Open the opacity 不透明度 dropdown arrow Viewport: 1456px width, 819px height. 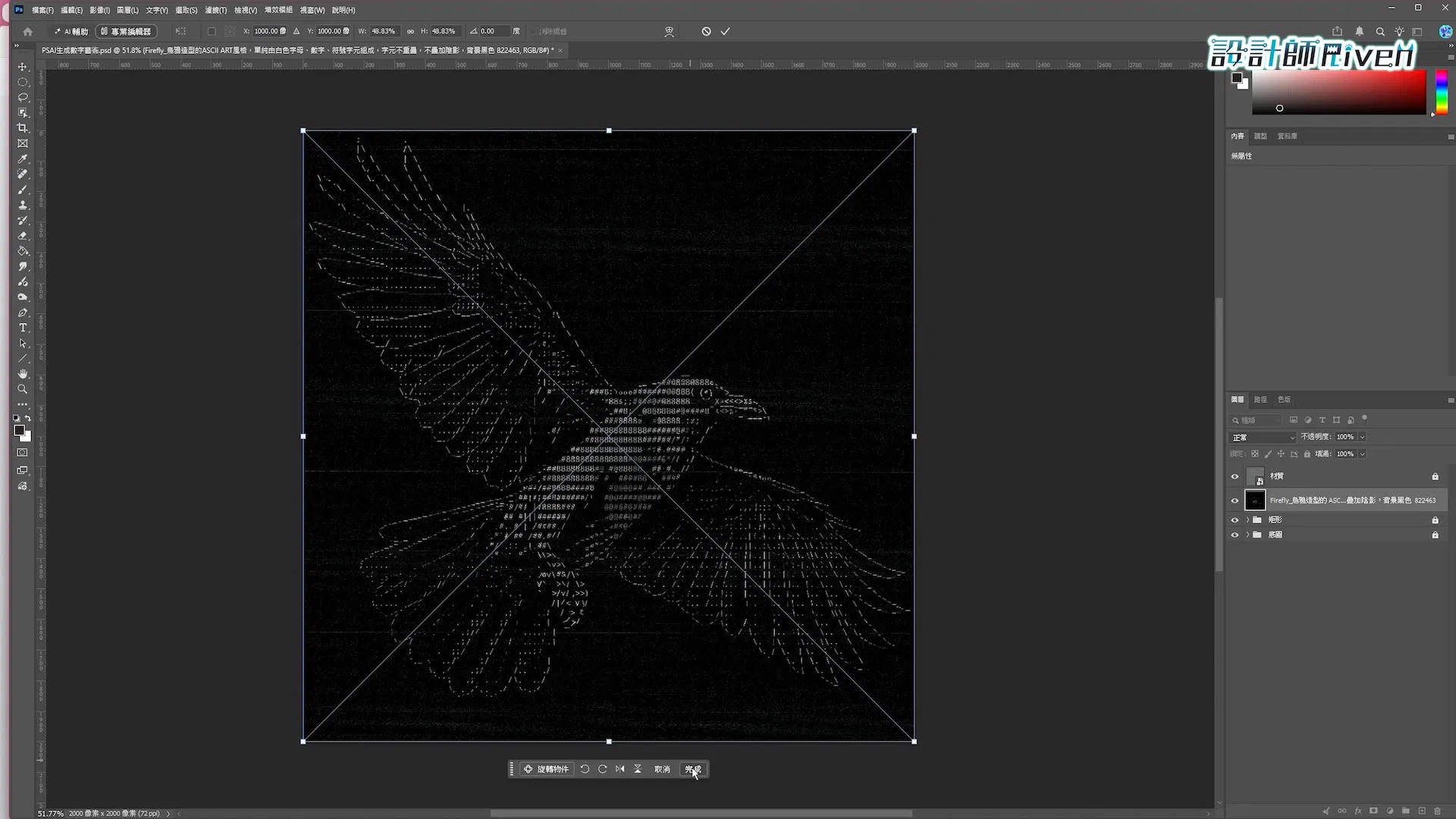click(x=1363, y=437)
